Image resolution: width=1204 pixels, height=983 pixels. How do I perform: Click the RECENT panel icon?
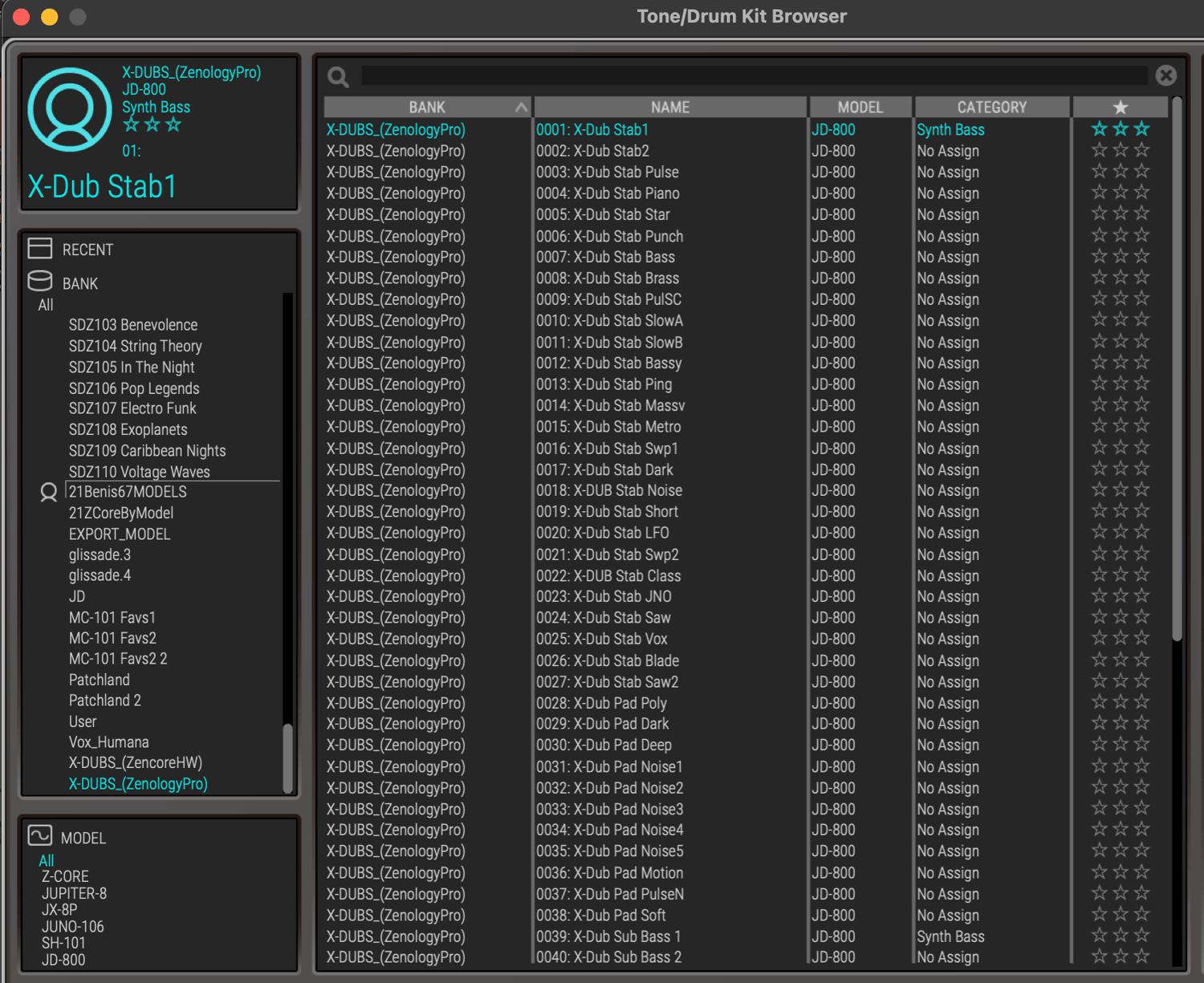(40, 248)
